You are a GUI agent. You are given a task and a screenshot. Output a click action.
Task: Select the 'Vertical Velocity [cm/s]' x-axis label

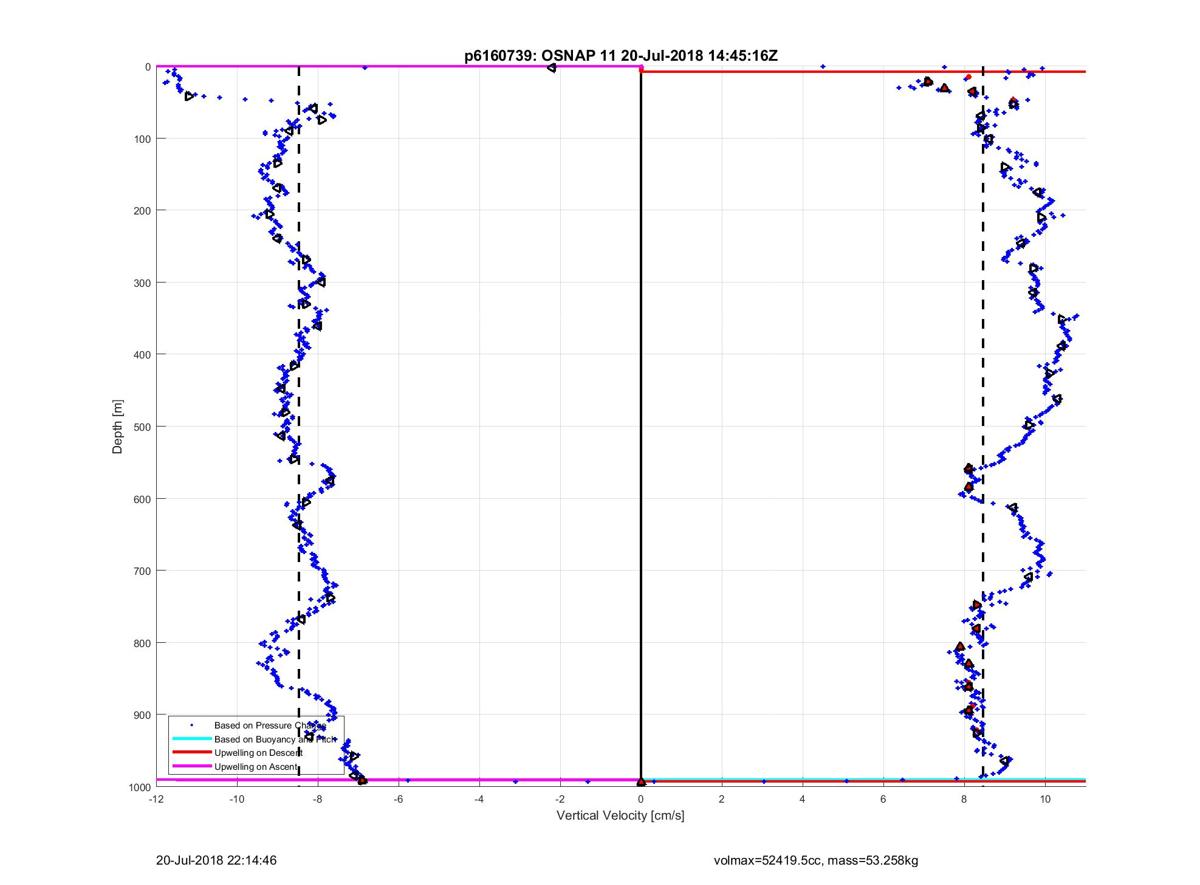click(x=620, y=816)
